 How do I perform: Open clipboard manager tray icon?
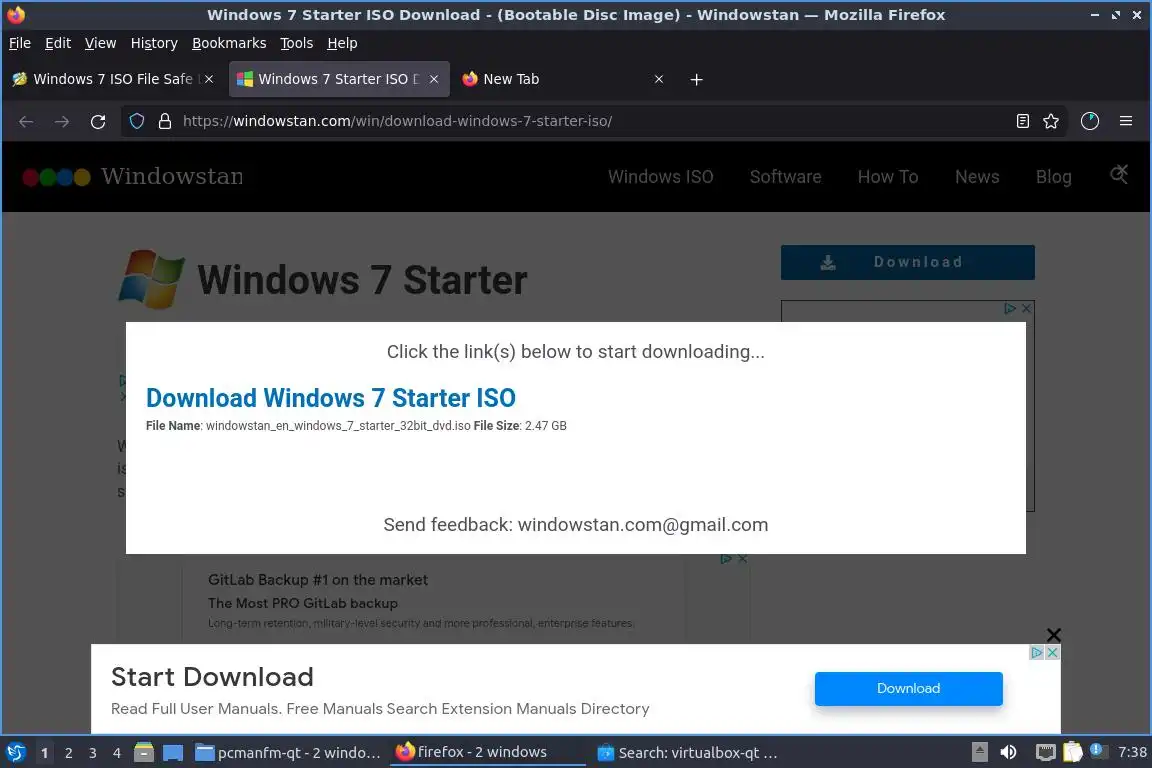point(1073,752)
